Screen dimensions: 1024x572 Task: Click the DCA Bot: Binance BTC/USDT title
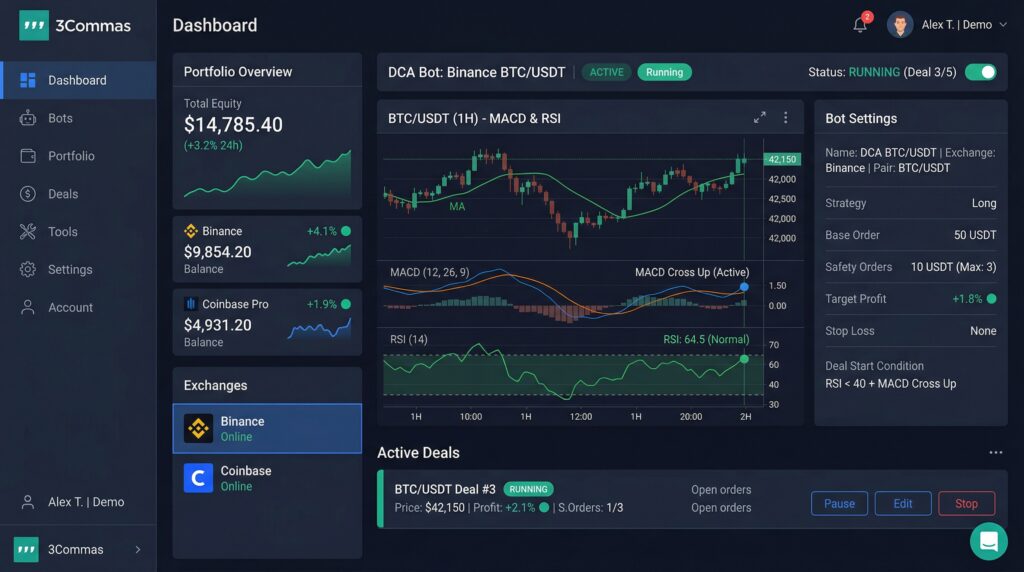click(x=477, y=72)
